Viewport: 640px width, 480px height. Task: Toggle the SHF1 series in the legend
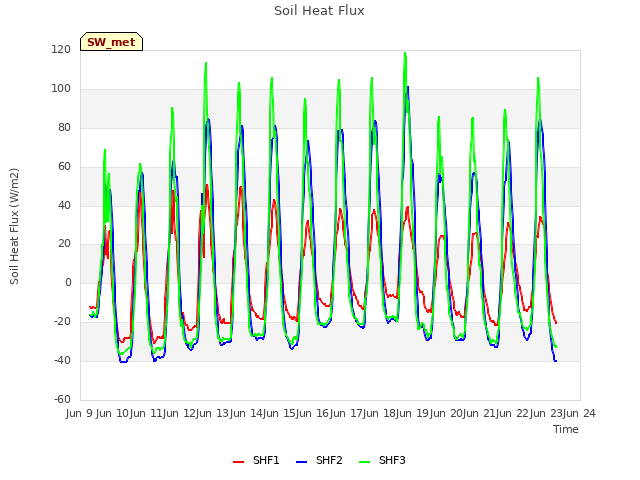(256, 460)
